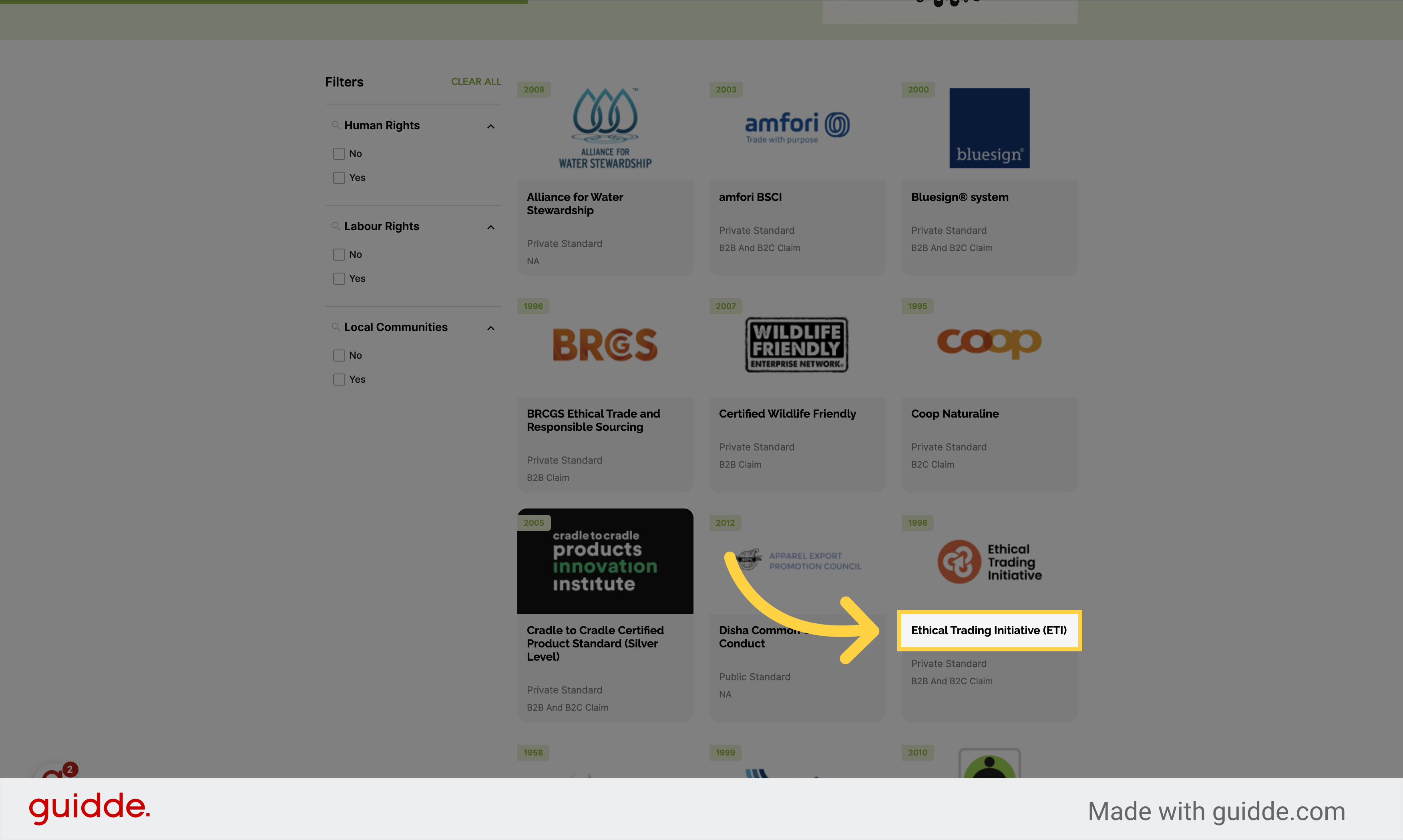This screenshot has width=1403, height=840.
Task: Click B2C Claim under Coop Naturaline
Action: (932, 465)
